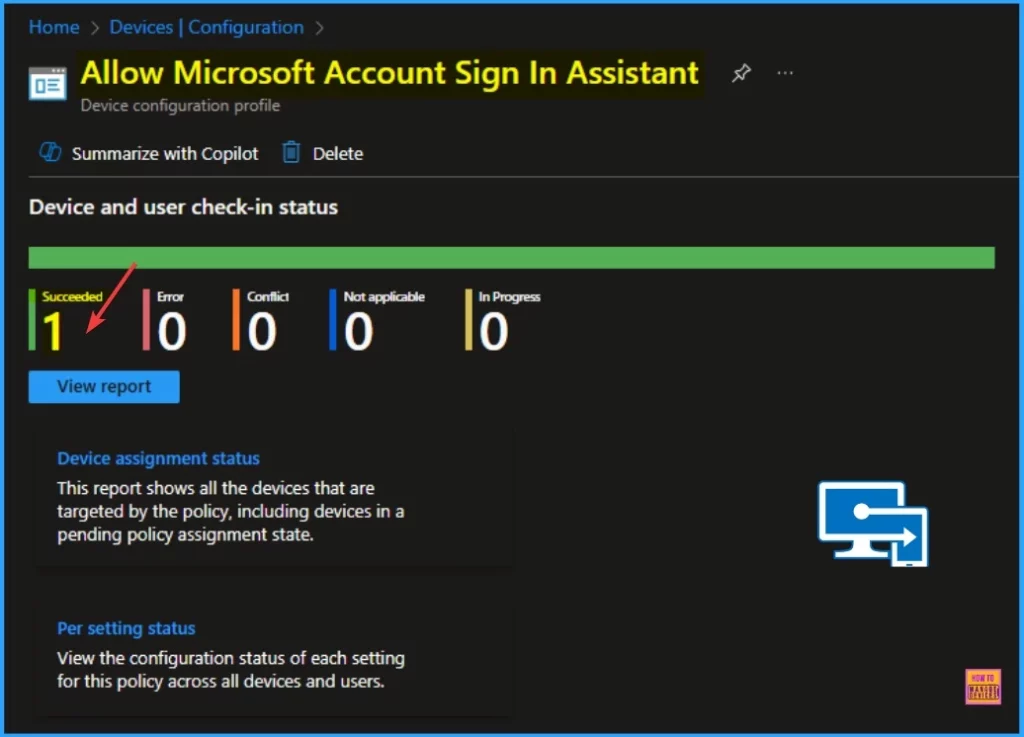The image size is (1024, 737).
Task: Click the device configuration profile icon
Action: click(x=48, y=84)
